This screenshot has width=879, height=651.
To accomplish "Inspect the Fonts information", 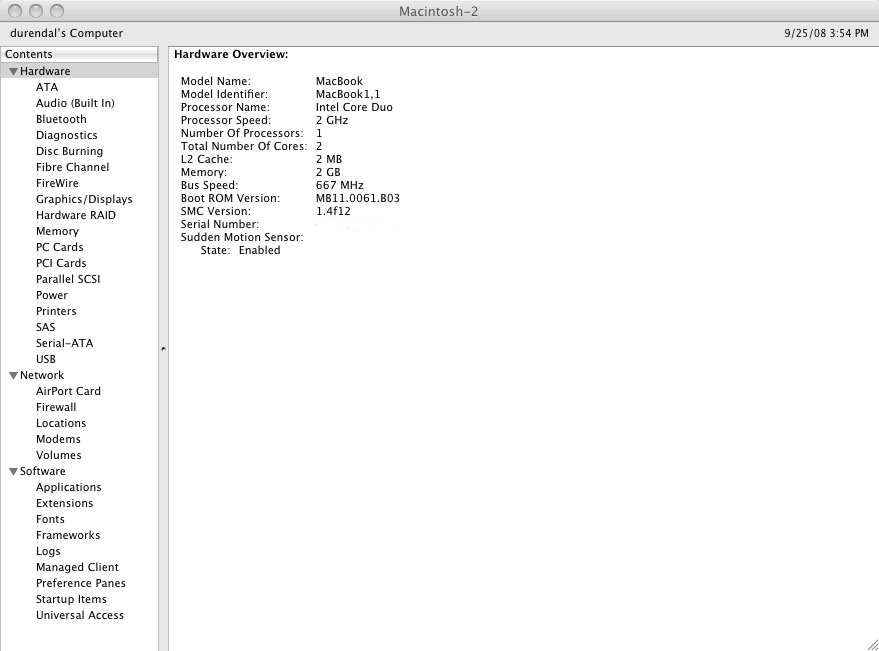I will pos(50,519).
